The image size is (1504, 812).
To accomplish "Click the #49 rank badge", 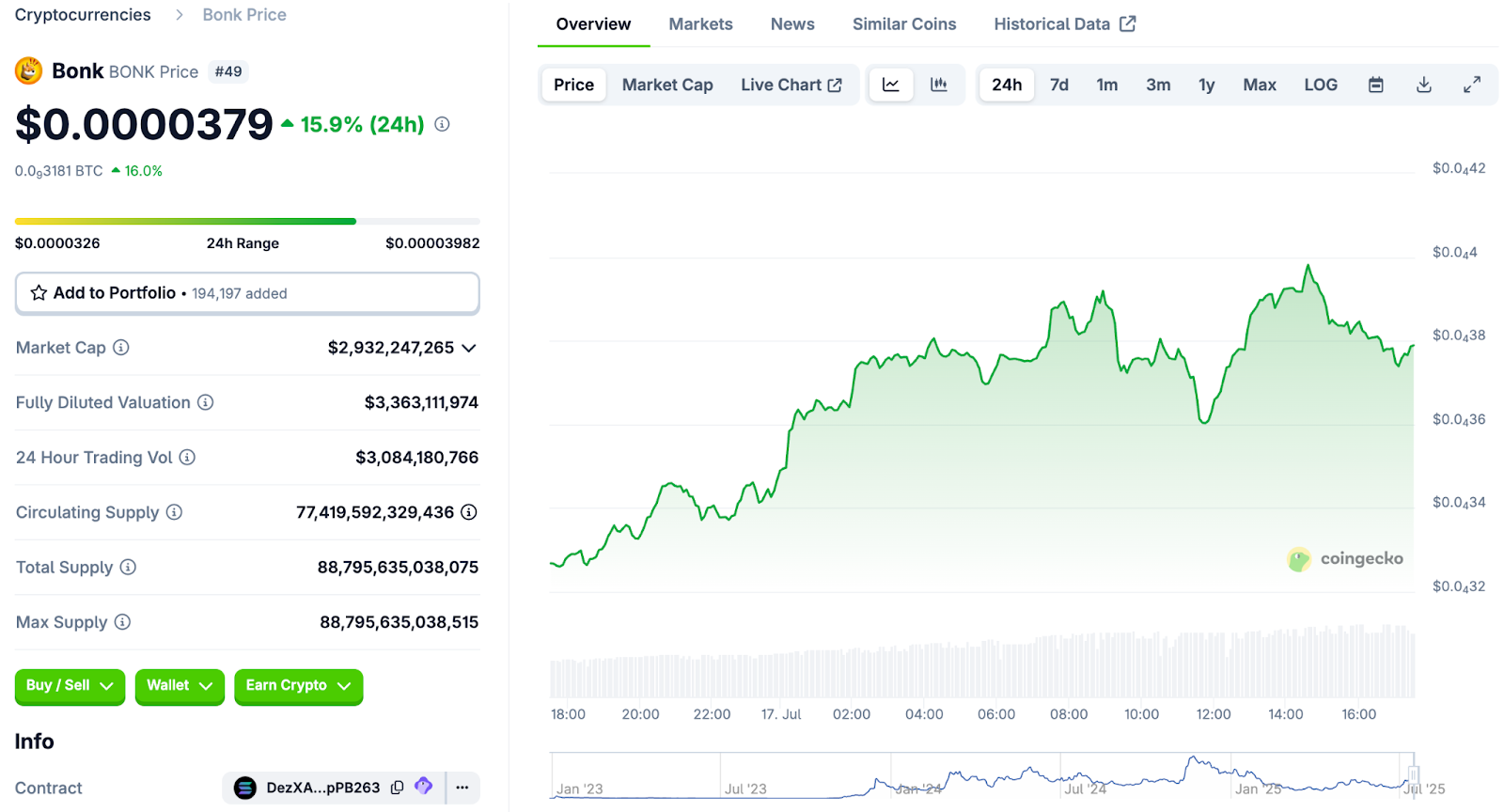I will 228,71.
